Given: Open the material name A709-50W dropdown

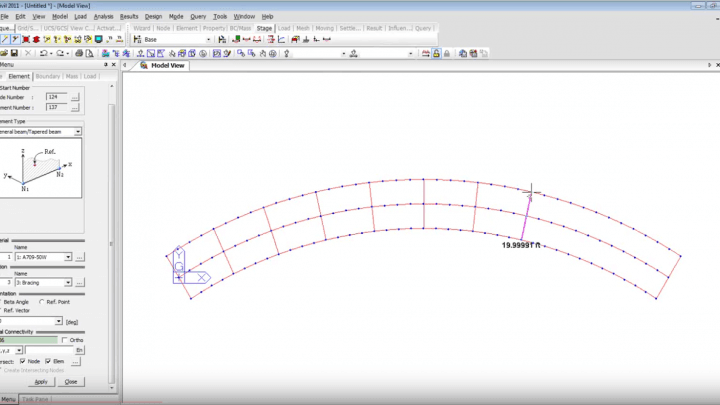Looking at the screenshot, I should pos(68,257).
